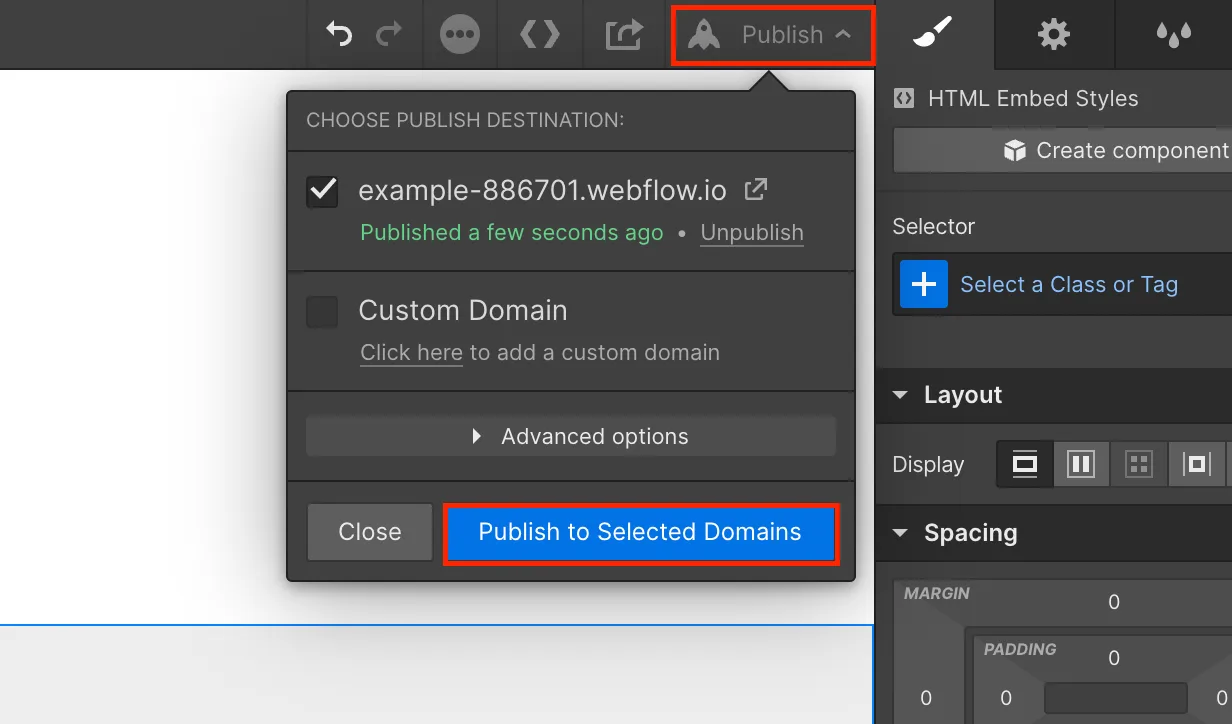Open the code export view
This screenshot has height=724, width=1232.
[x=540, y=33]
